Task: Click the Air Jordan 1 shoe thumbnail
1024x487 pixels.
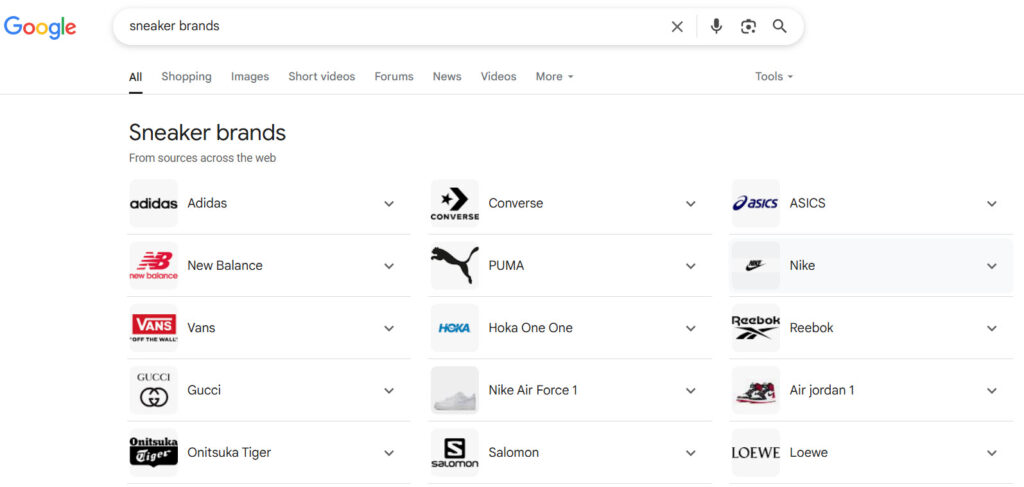Action: [x=756, y=390]
